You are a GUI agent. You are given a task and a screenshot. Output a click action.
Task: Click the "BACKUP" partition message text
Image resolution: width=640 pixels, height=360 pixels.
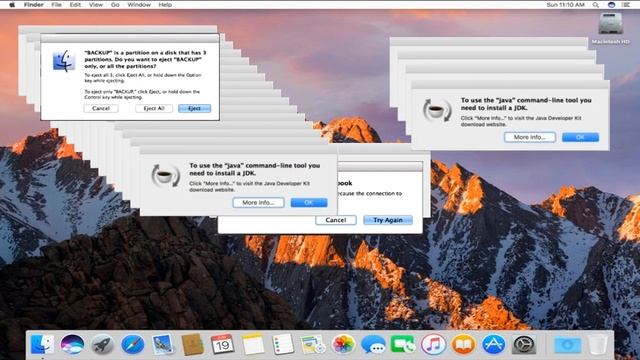pyautogui.click(x=145, y=59)
